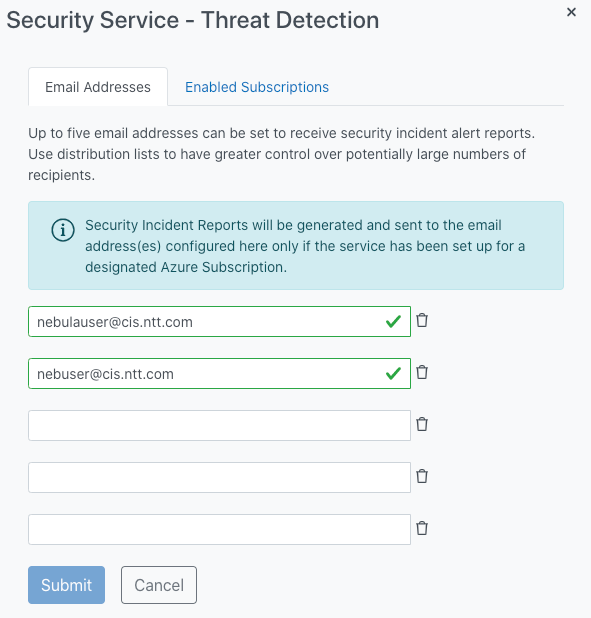The height and width of the screenshot is (618, 591).
Task: Click the Security Service - Threat Detection title
Action: [x=193, y=20]
